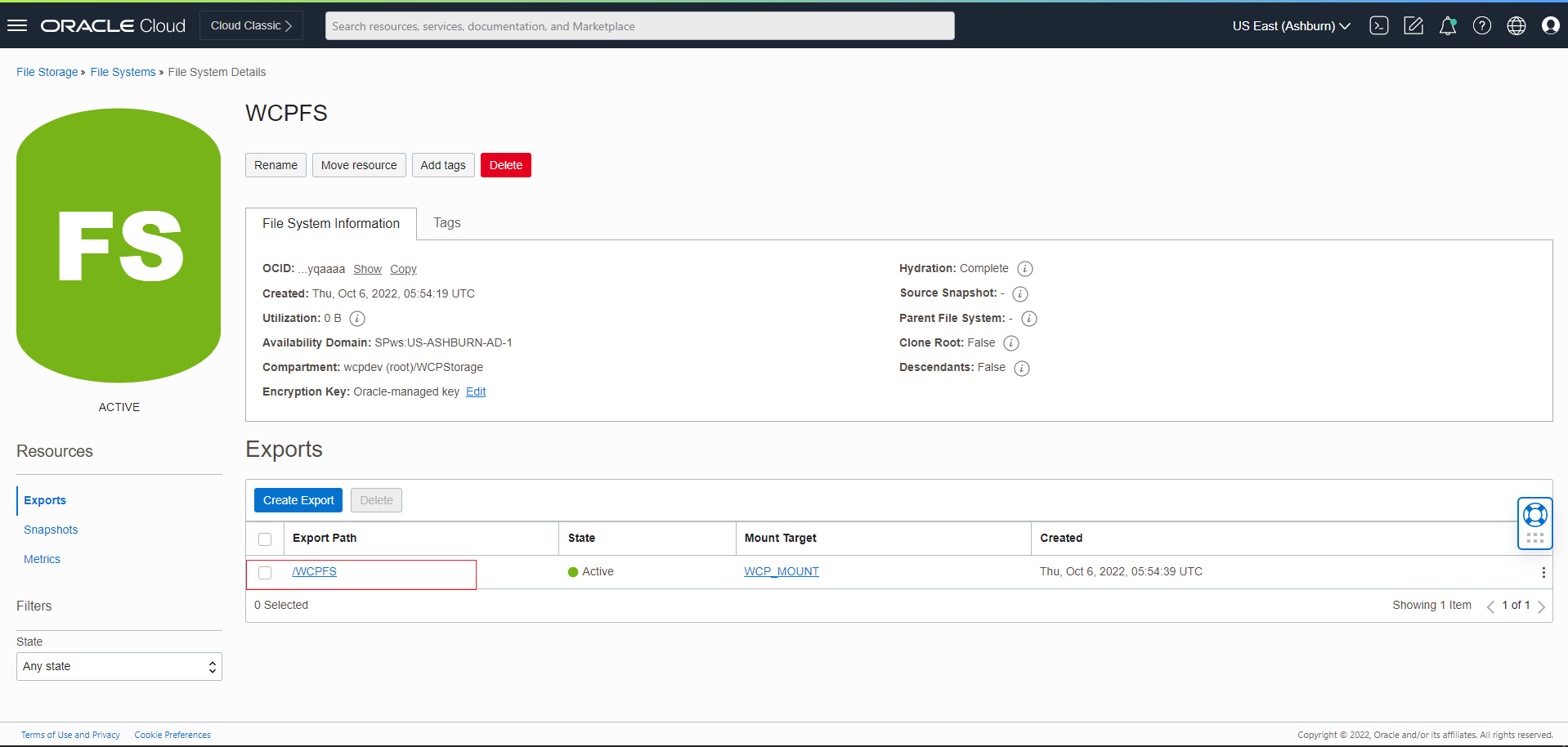Open the /WCPFS export path link

315,571
